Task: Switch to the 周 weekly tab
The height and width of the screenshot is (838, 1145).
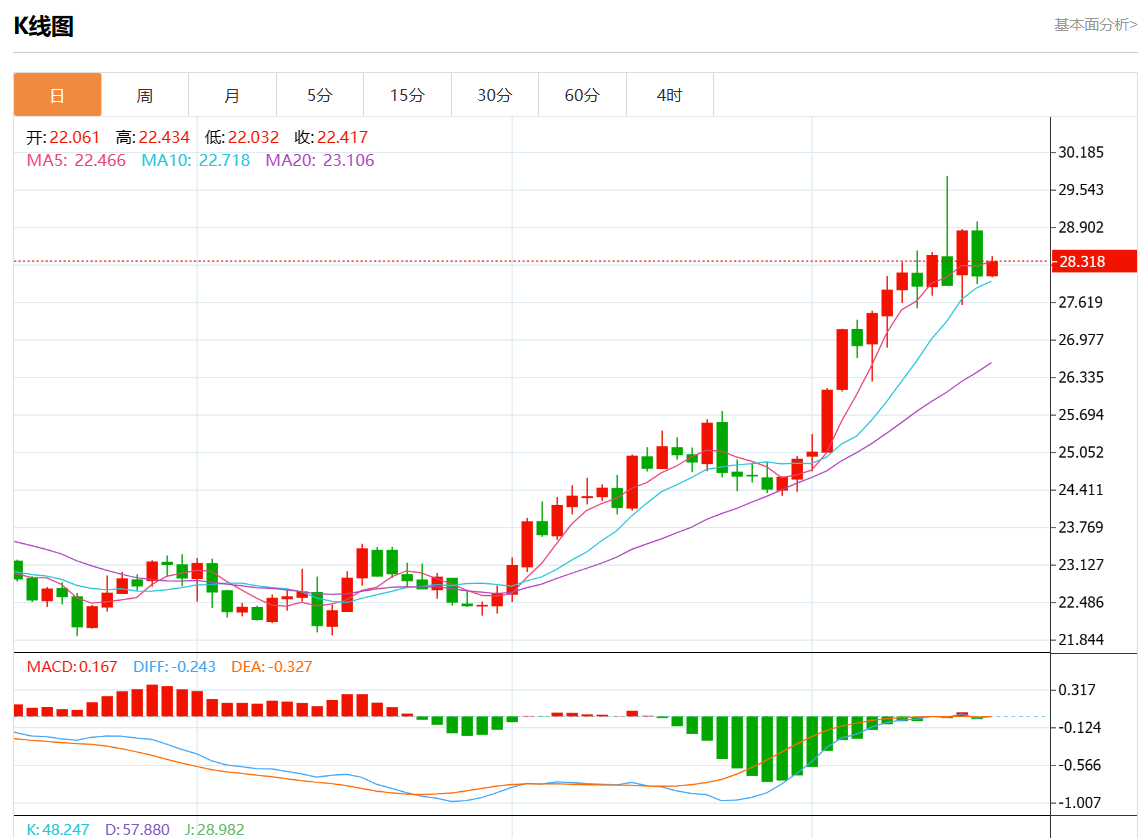Action: click(x=145, y=95)
